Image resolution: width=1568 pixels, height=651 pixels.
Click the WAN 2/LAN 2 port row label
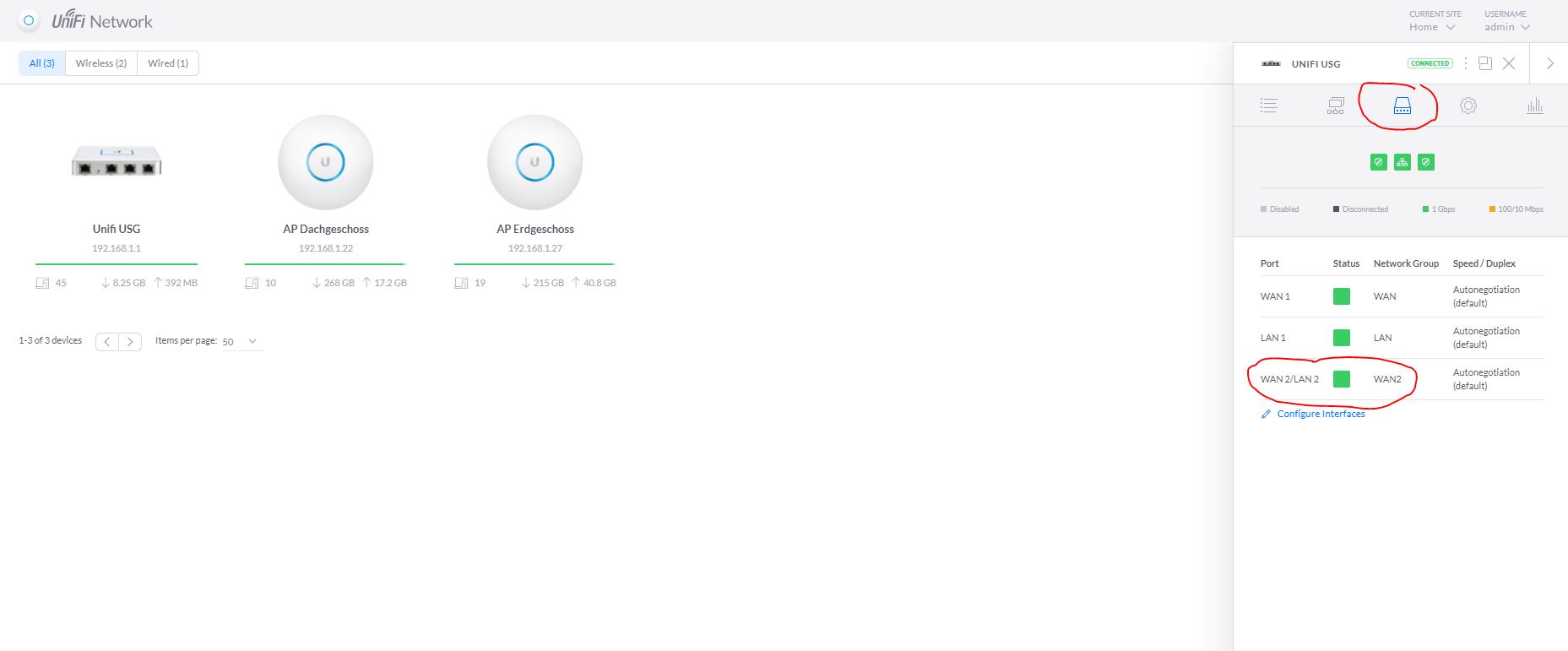click(1289, 379)
